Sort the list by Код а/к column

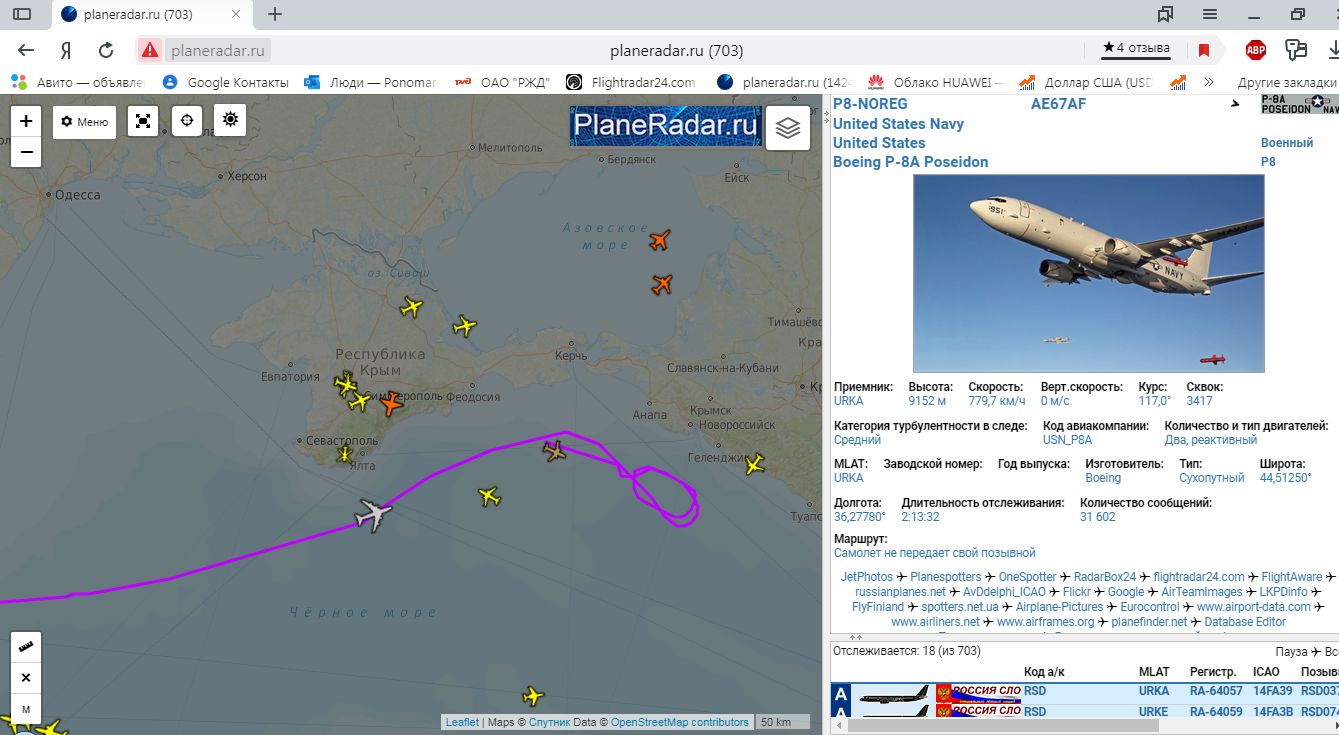click(1044, 672)
